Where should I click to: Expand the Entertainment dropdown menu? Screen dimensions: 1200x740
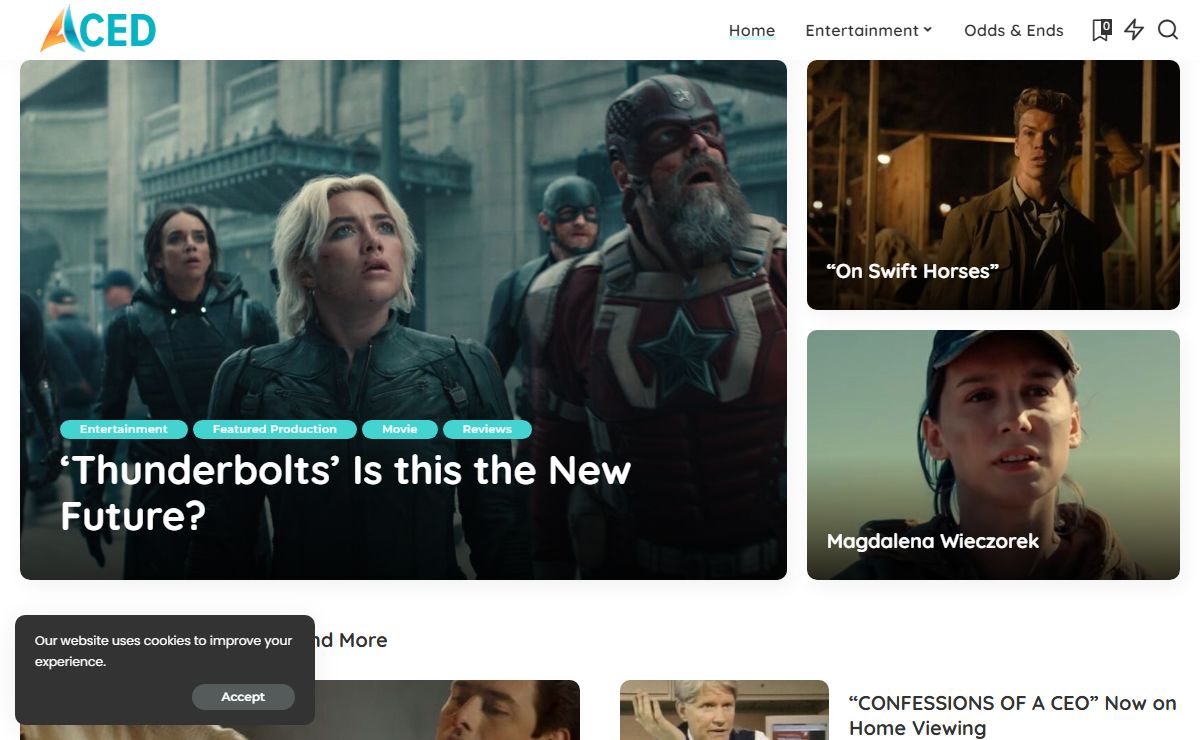pos(869,30)
